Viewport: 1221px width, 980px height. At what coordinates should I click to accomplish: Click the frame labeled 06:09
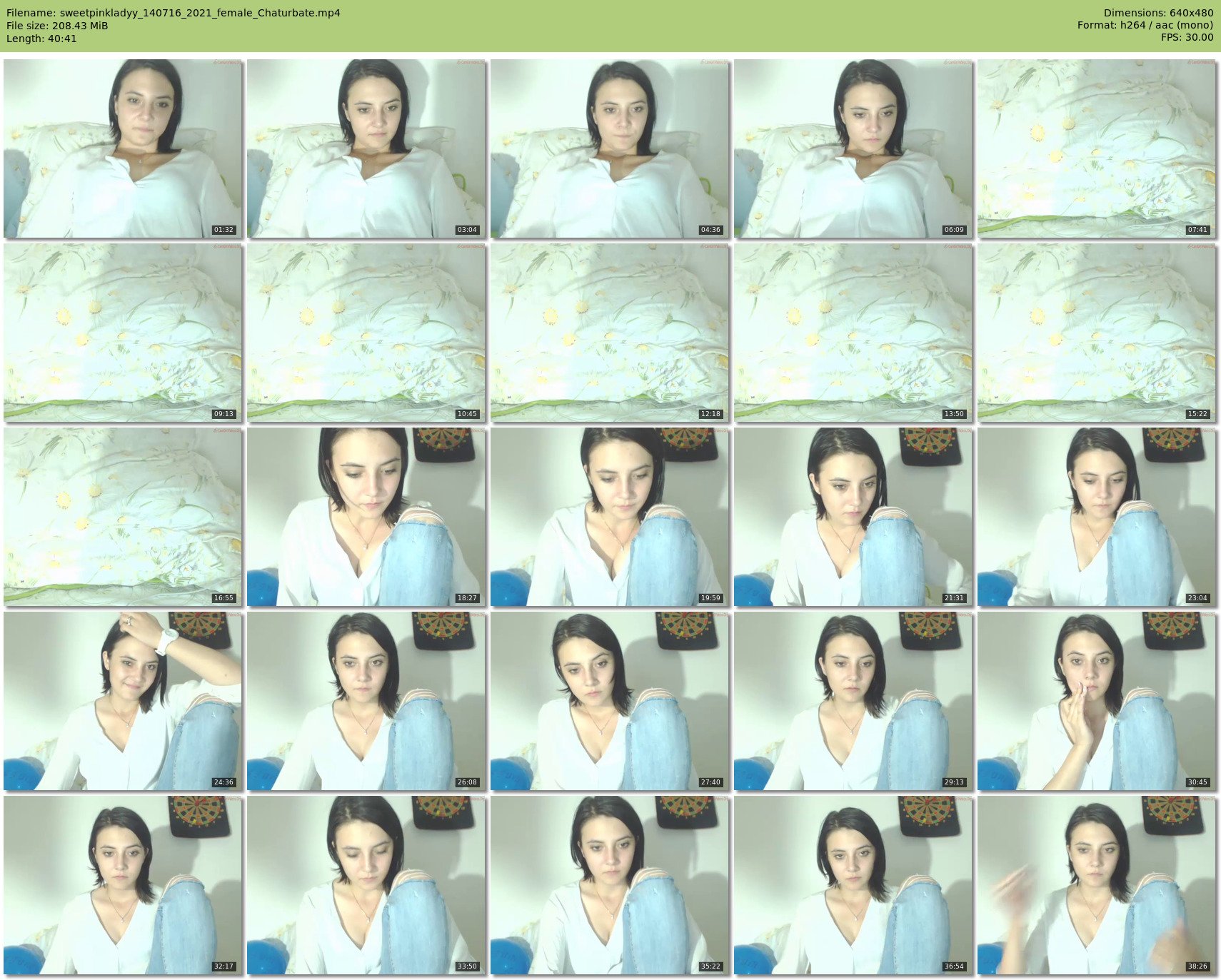853,148
